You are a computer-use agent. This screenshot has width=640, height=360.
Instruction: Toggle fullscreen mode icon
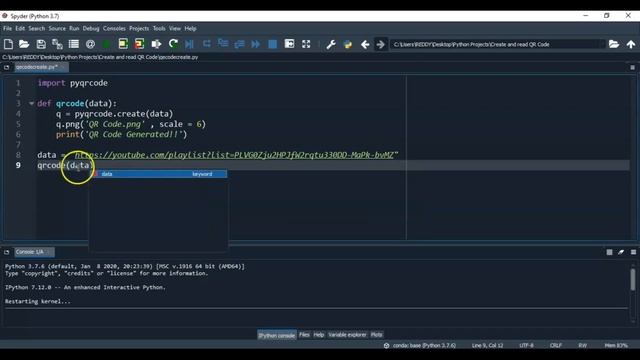[306, 44]
